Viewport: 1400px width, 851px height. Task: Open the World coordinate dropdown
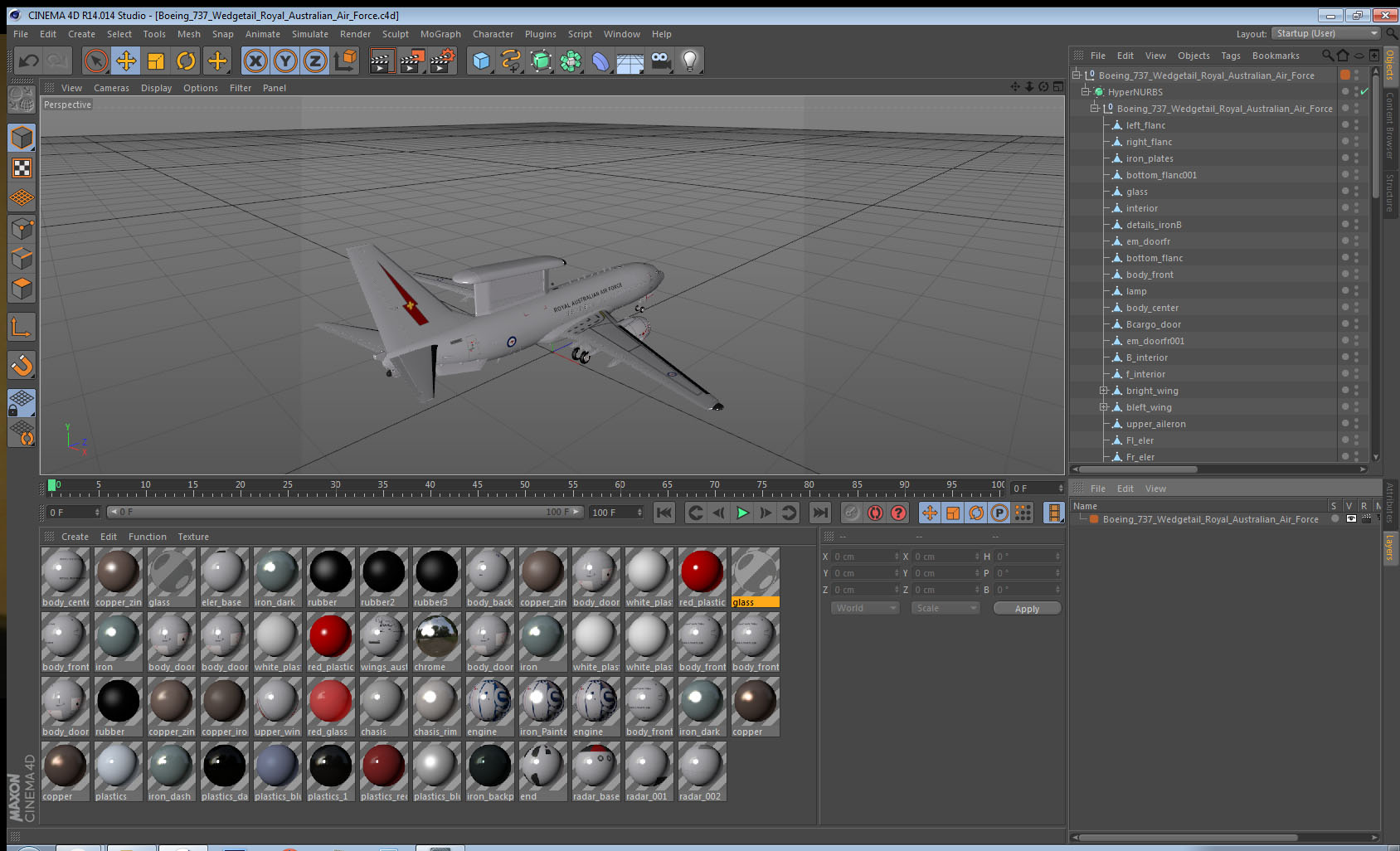(x=865, y=608)
